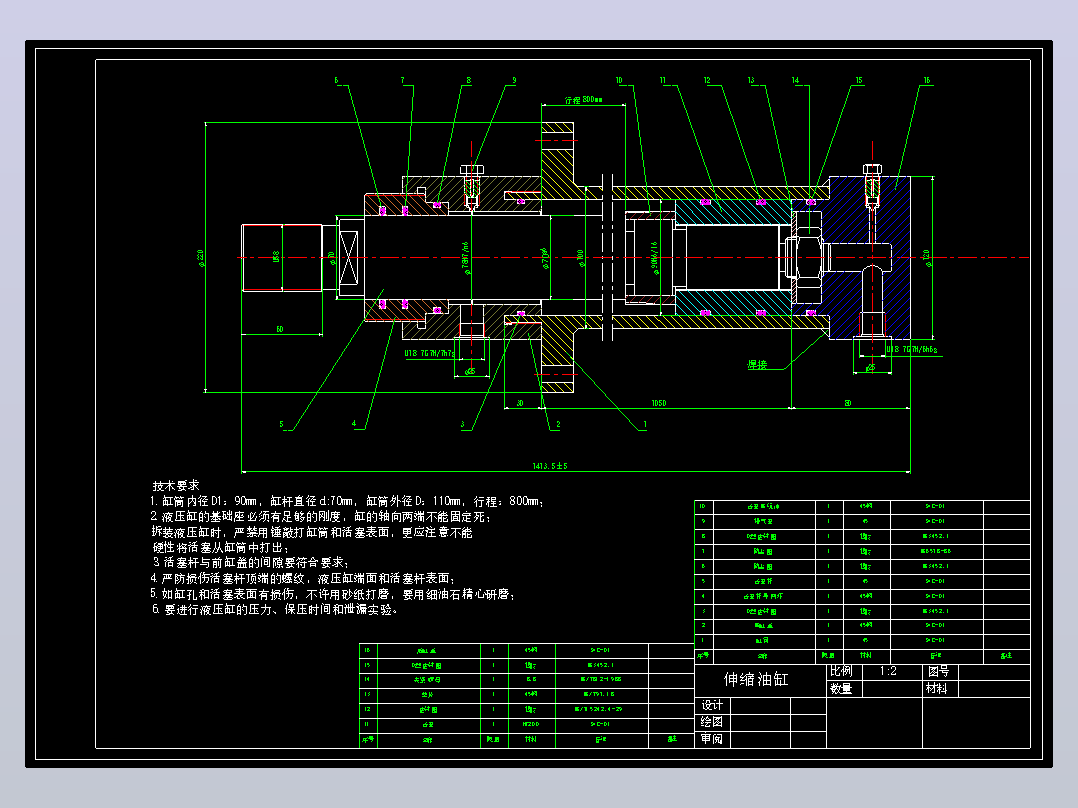
Task: Click the '设计' cell in title block
Action: (712, 706)
